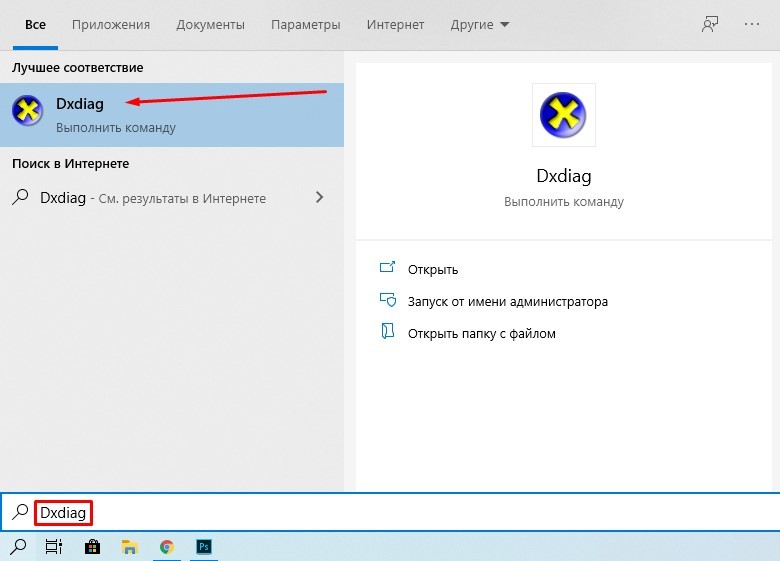
Task: Switch to the Документы tab
Action: coord(210,25)
